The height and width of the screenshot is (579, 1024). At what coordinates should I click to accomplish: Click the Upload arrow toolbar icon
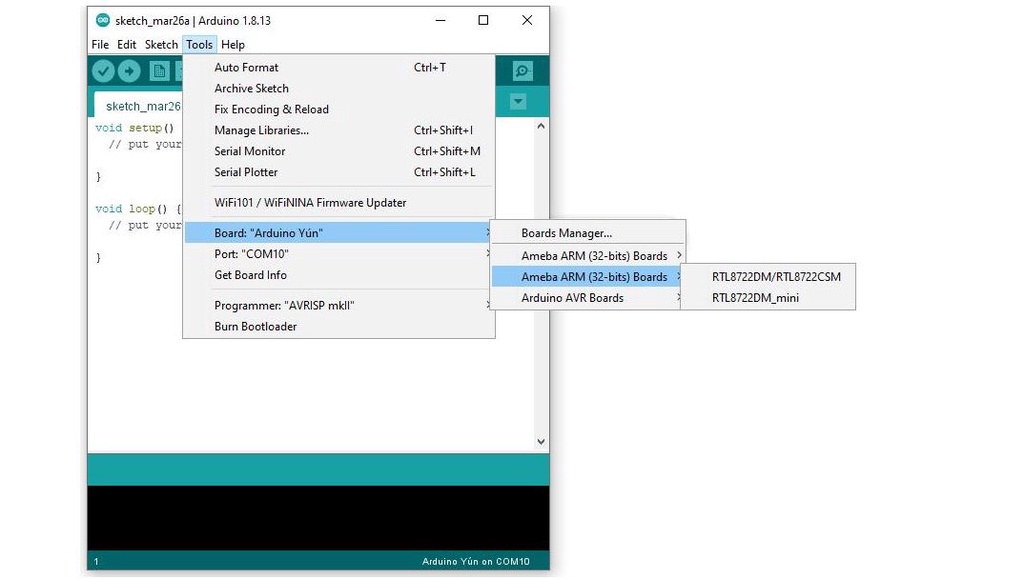(129, 71)
